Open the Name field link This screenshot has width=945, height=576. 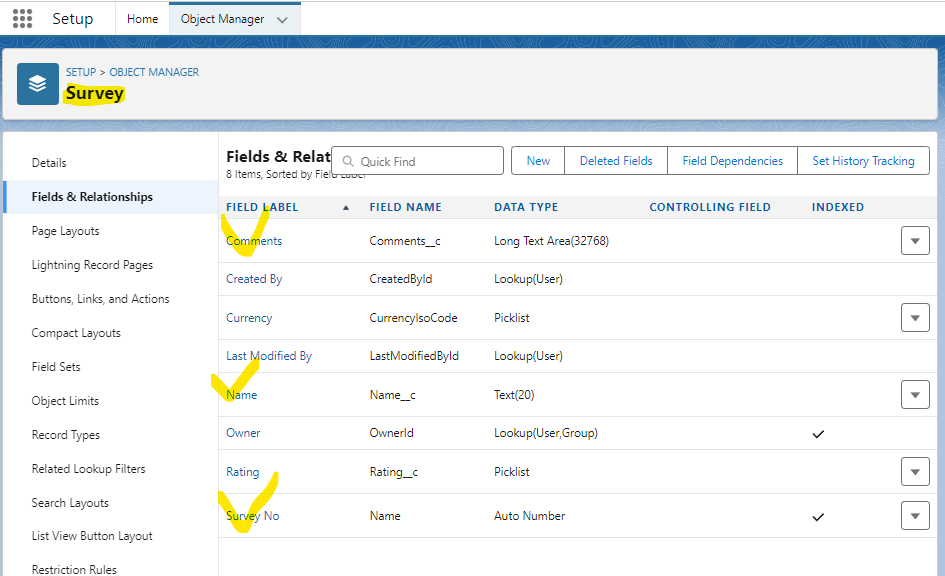pos(241,395)
